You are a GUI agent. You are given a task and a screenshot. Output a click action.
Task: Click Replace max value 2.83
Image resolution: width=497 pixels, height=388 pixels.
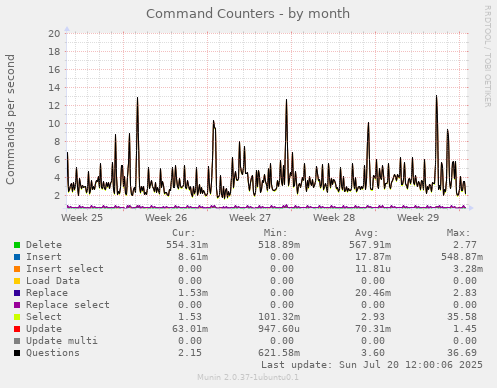pyautogui.click(x=465, y=293)
